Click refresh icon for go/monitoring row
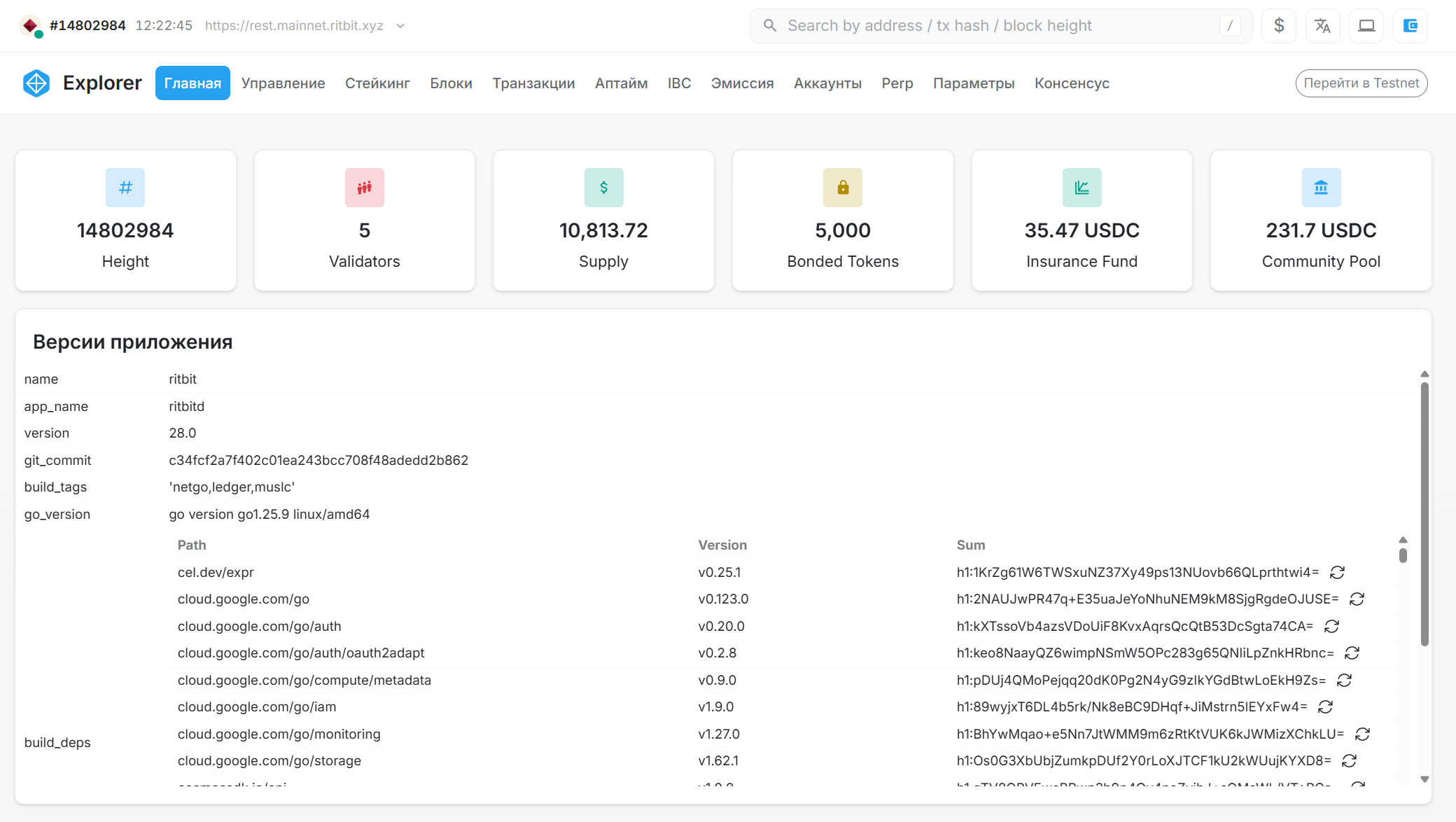Viewport: 1456px width, 822px height. (1362, 734)
